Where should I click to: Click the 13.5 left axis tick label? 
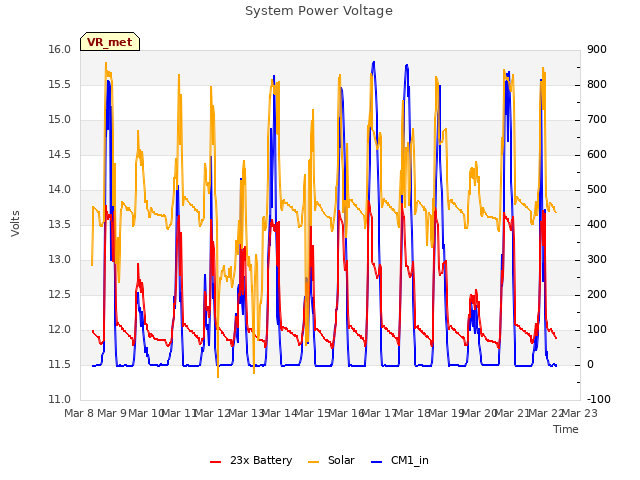coord(60,224)
